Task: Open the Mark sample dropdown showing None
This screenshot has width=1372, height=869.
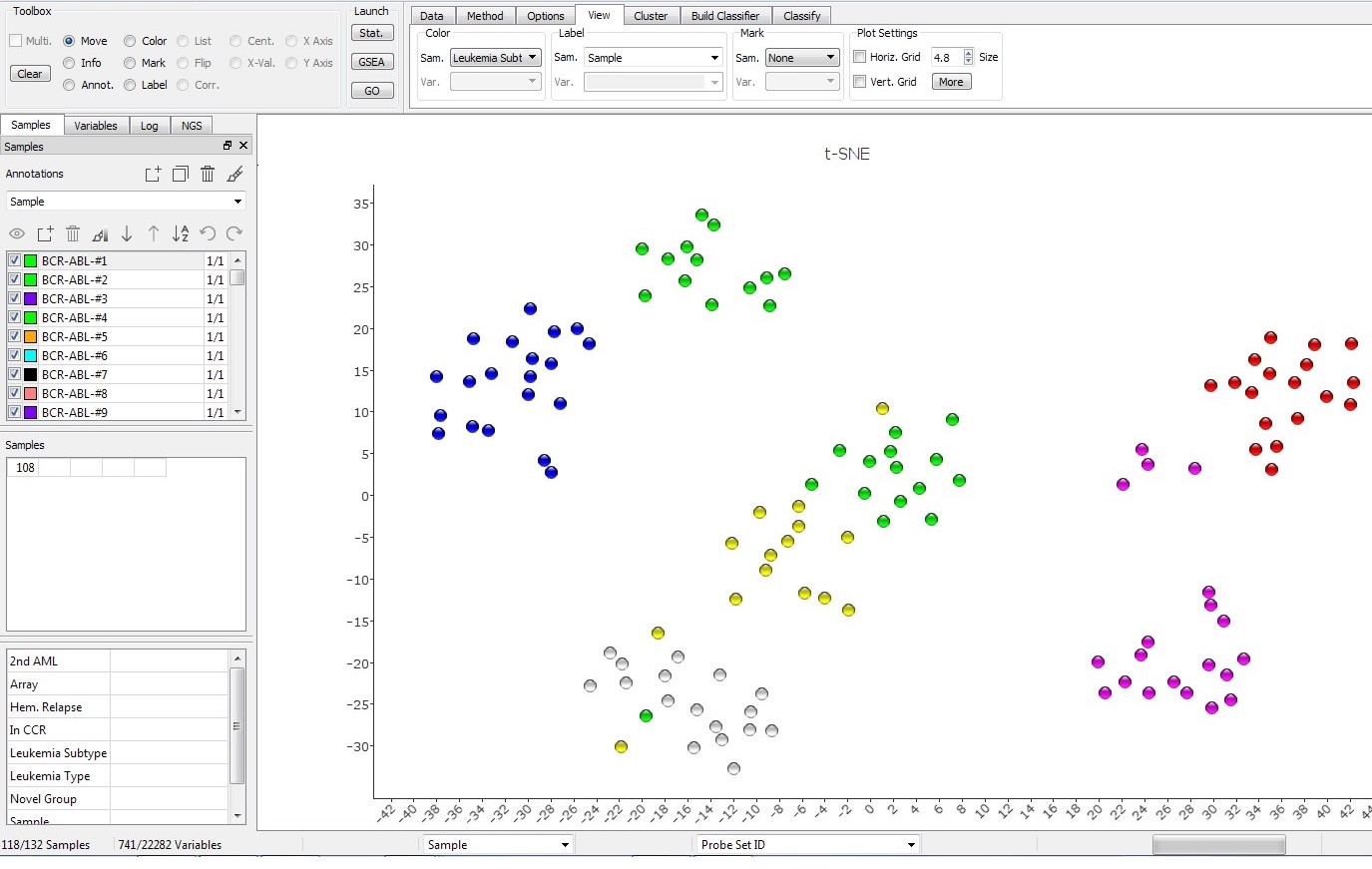Action: click(x=803, y=57)
